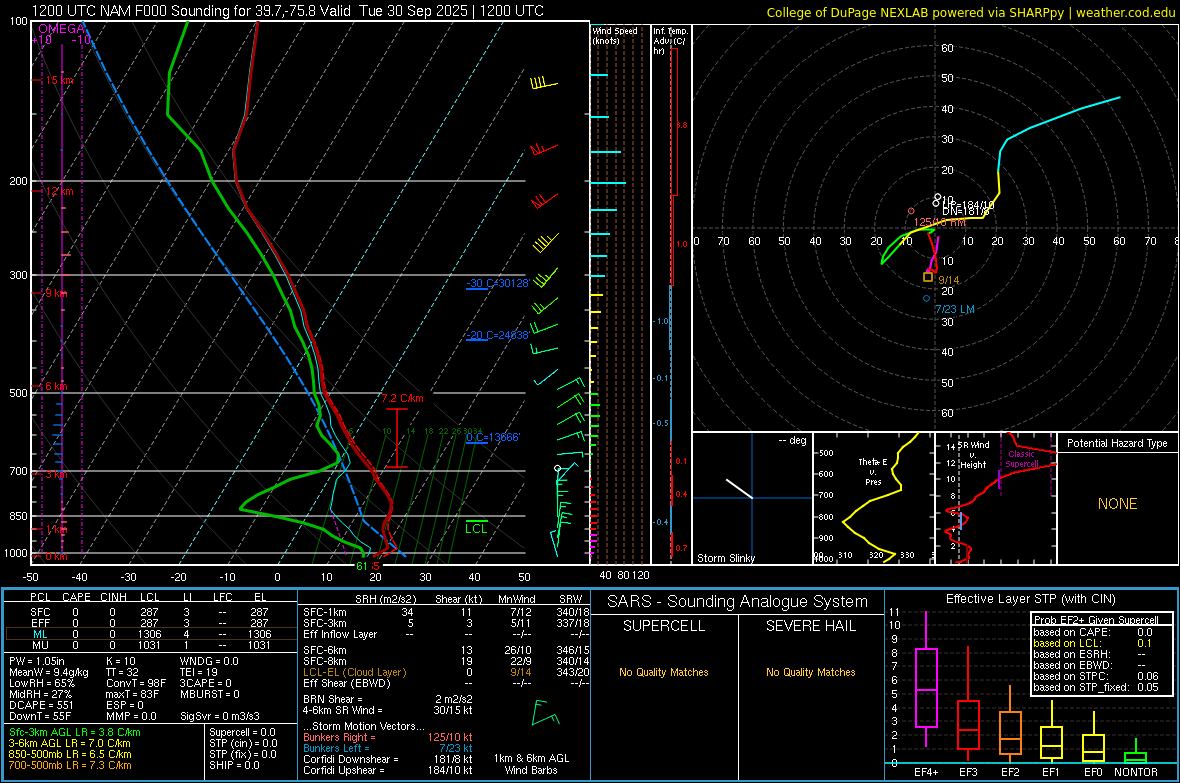Select the '125/10 RM' hodograph label
The width and height of the screenshot is (1180, 783).
tap(939, 222)
